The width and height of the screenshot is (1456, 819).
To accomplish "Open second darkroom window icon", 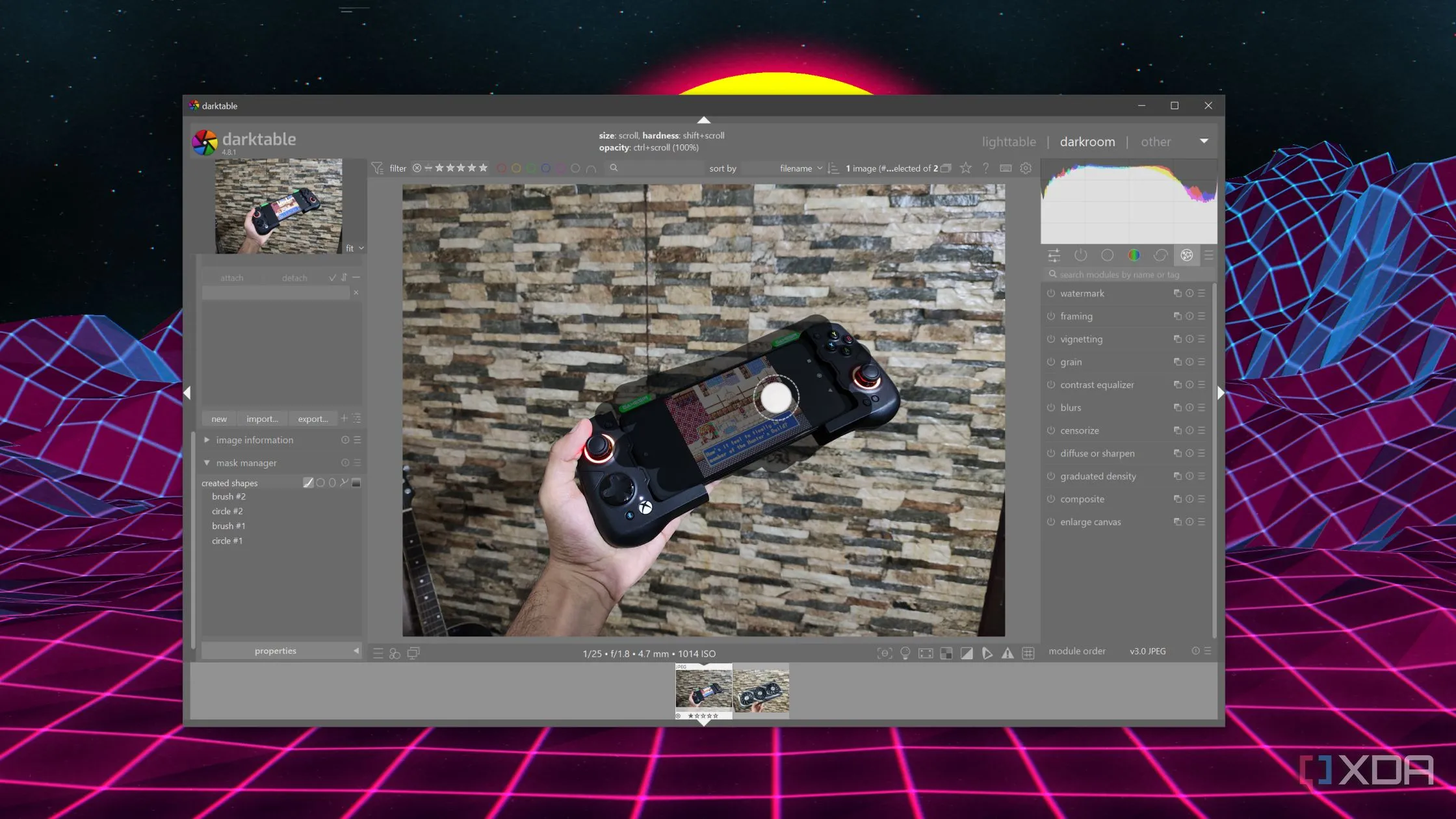I will click(413, 653).
